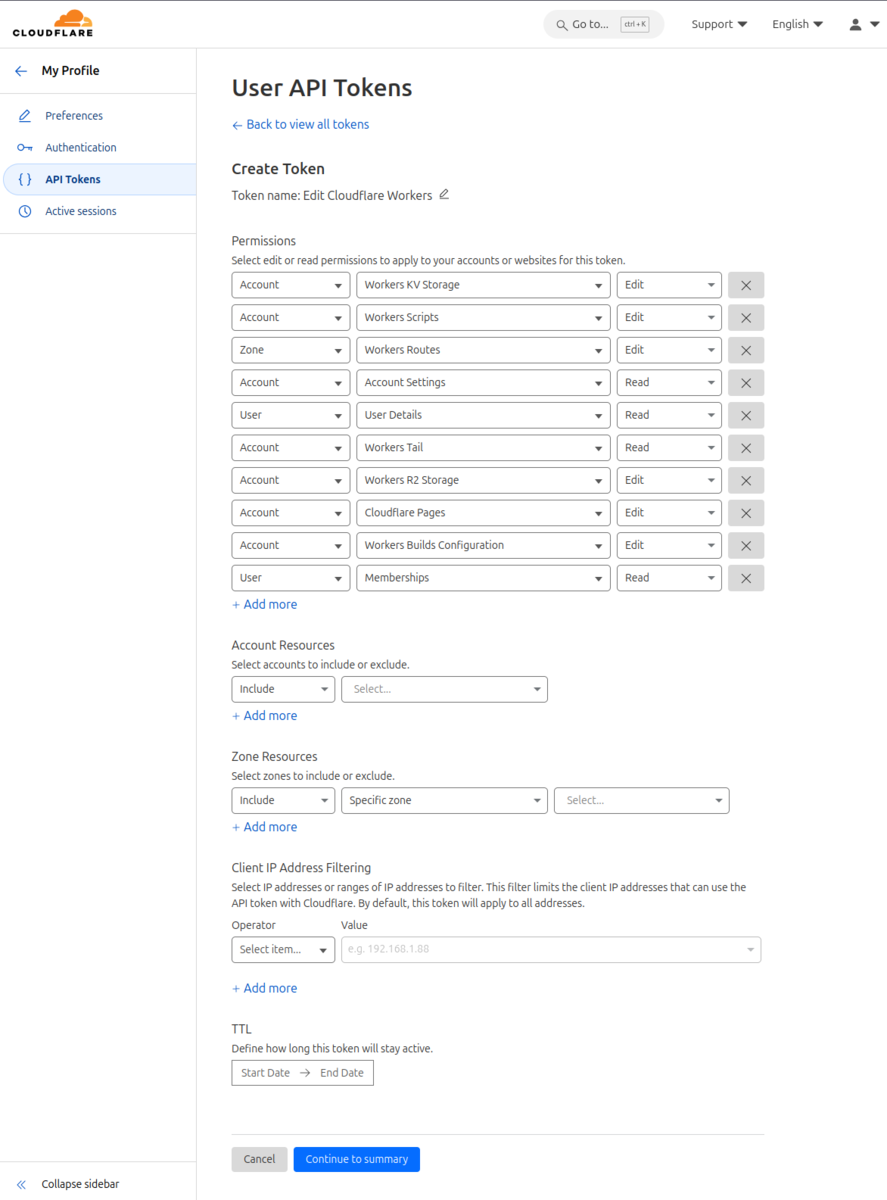Viewport: 887px width, 1200px height.
Task: Open the Account Resources Include dropdown
Action: click(x=283, y=689)
